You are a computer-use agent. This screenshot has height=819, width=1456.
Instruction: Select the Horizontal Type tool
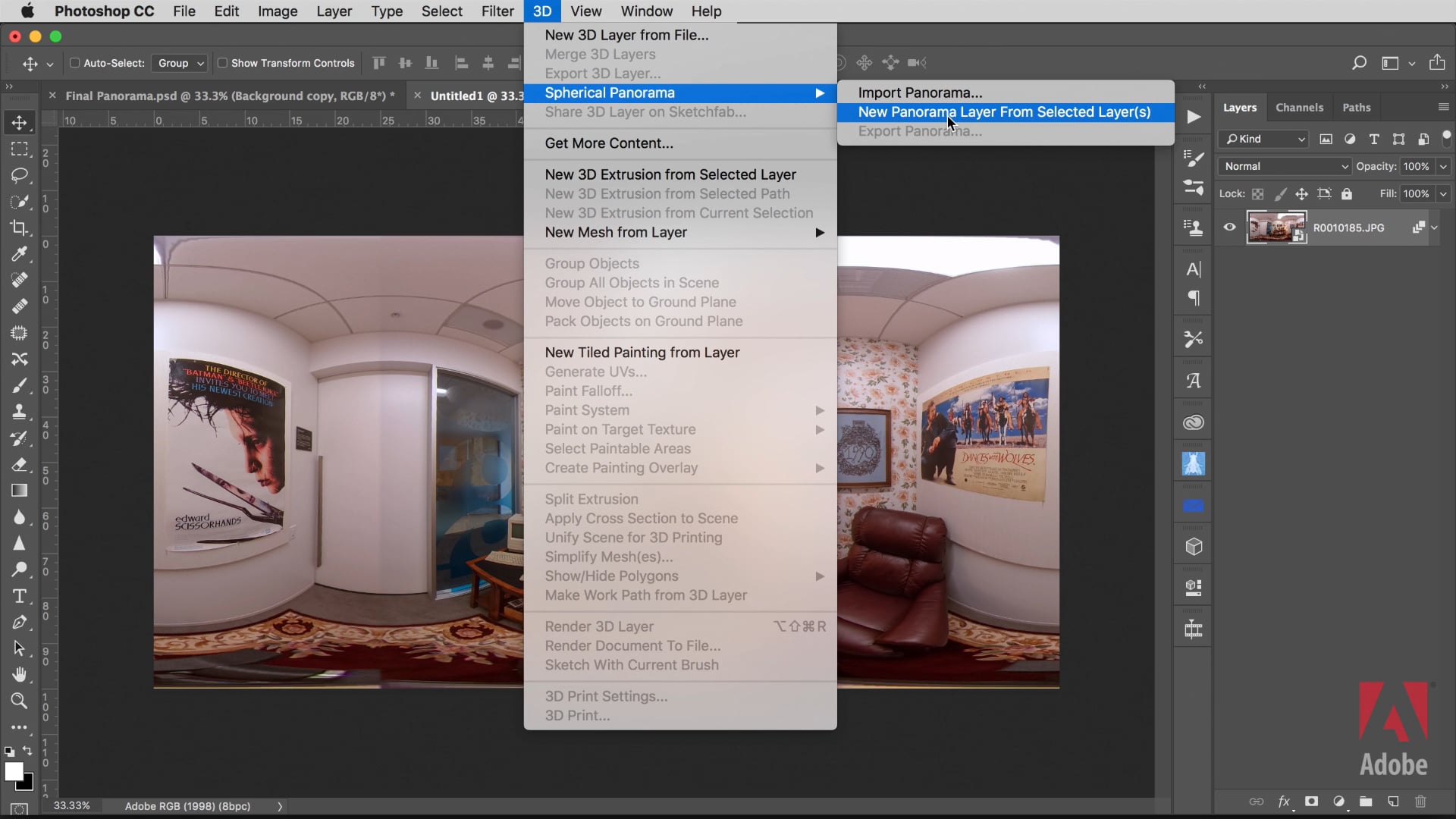pyautogui.click(x=20, y=596)
